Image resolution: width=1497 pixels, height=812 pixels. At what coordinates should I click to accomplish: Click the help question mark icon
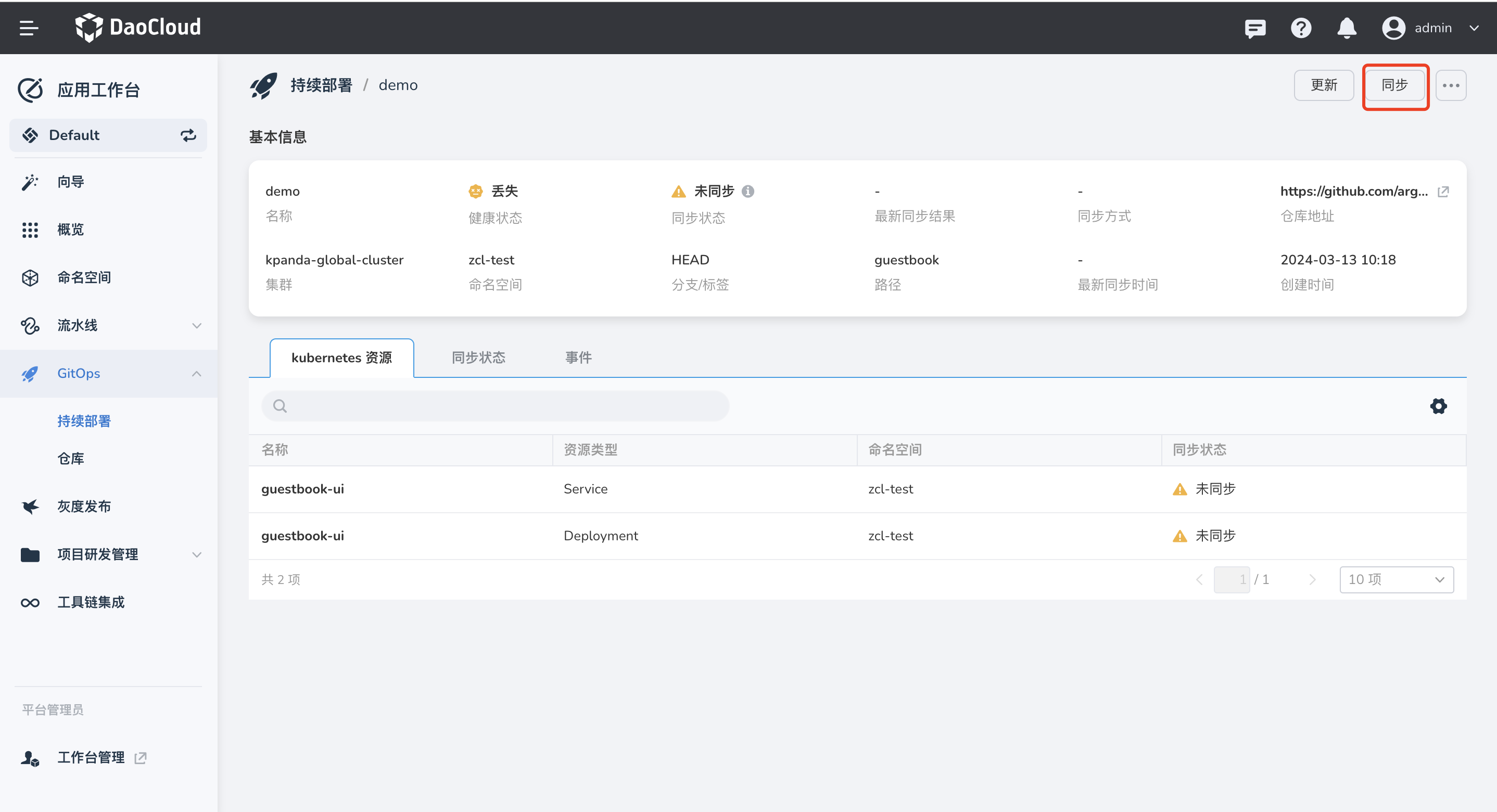[x=1301, y=28]
